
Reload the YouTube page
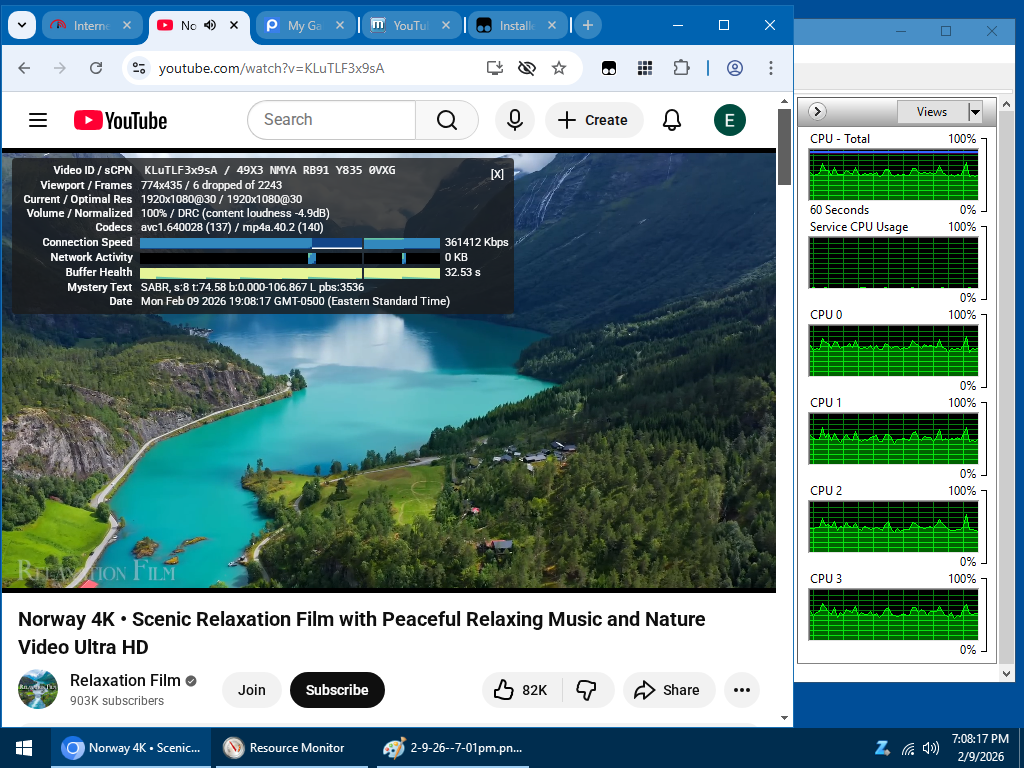pyautogui.click(x=96, y=68)
